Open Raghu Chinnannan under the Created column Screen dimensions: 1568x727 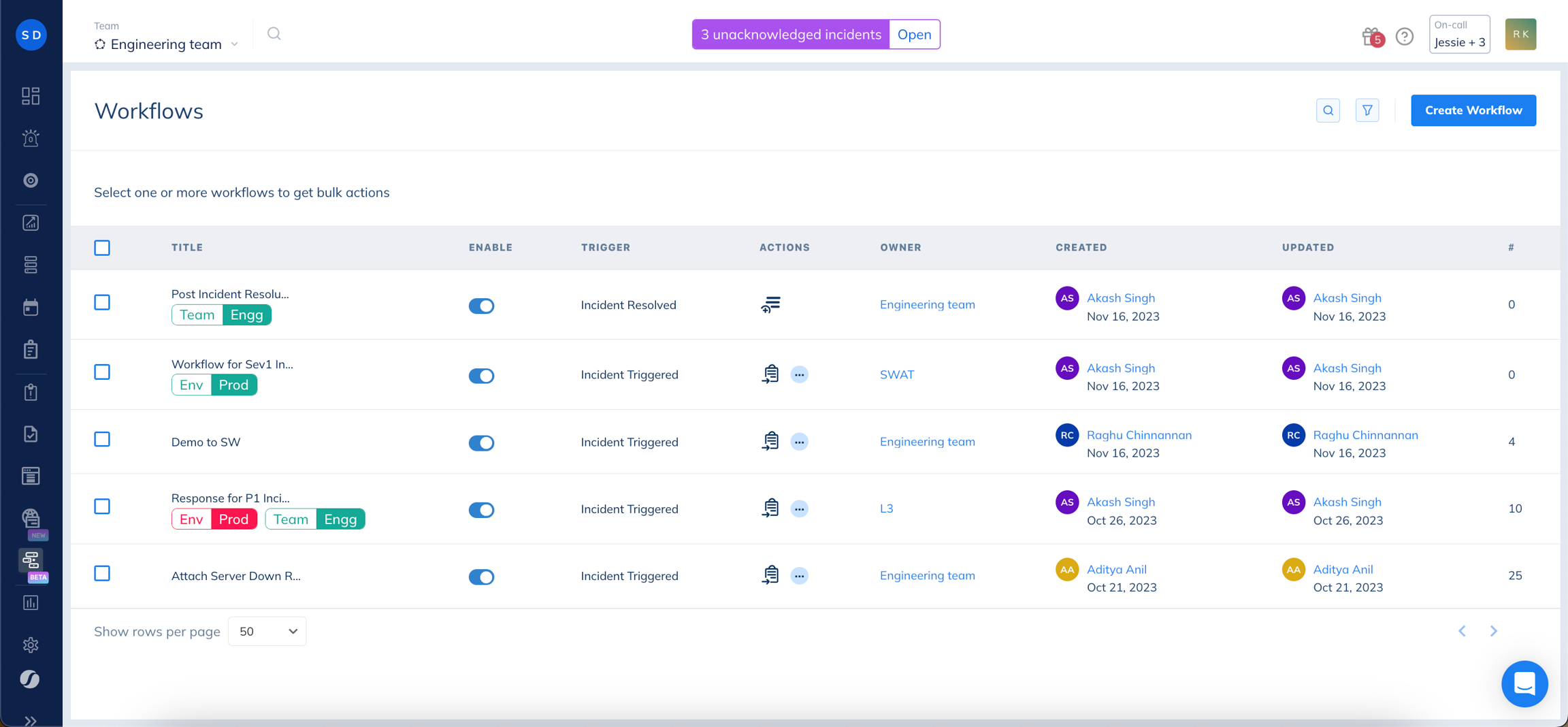coord(1139,434)
